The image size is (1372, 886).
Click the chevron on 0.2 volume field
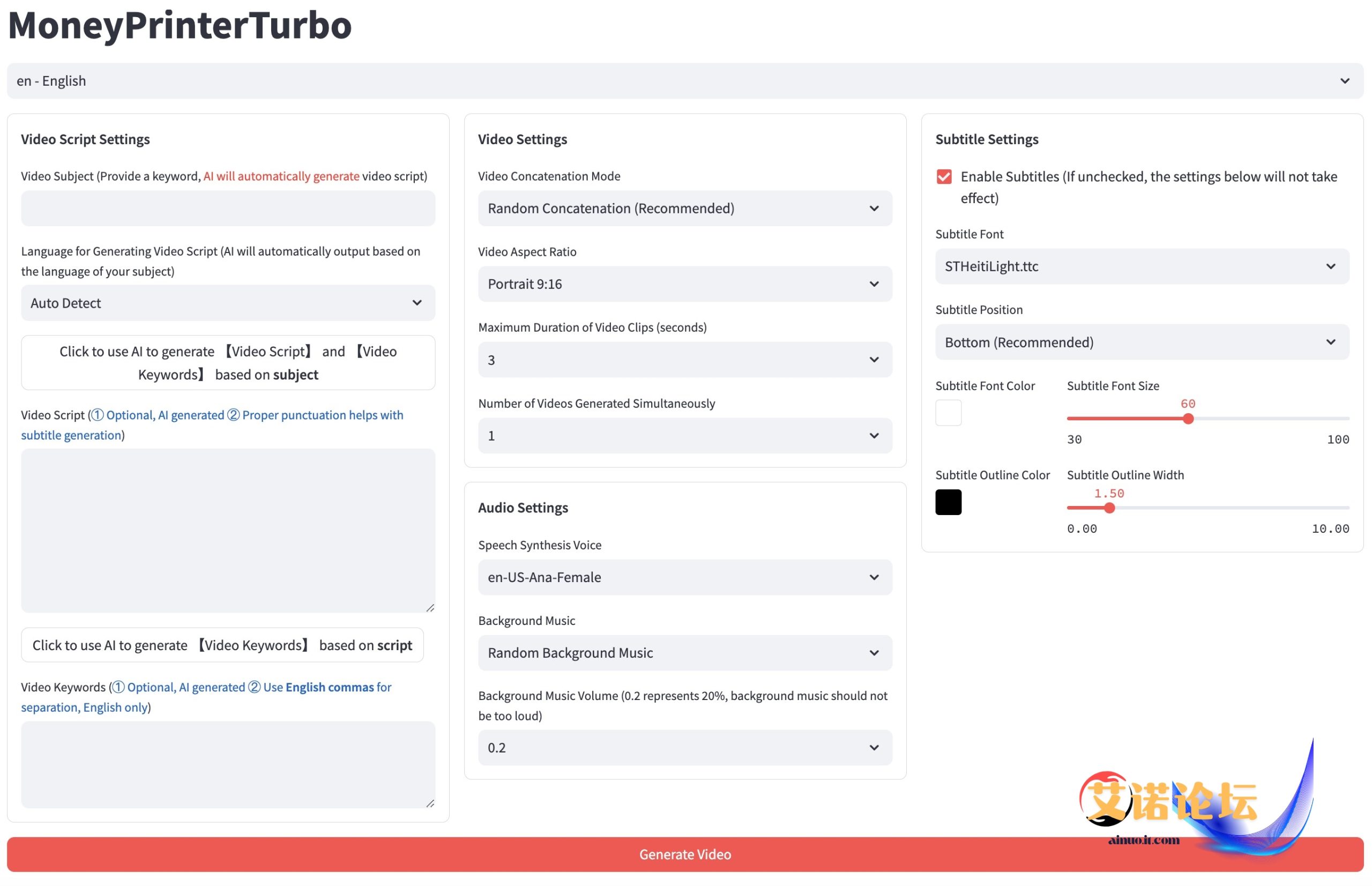pyautogui.click(x=875, y=747)
